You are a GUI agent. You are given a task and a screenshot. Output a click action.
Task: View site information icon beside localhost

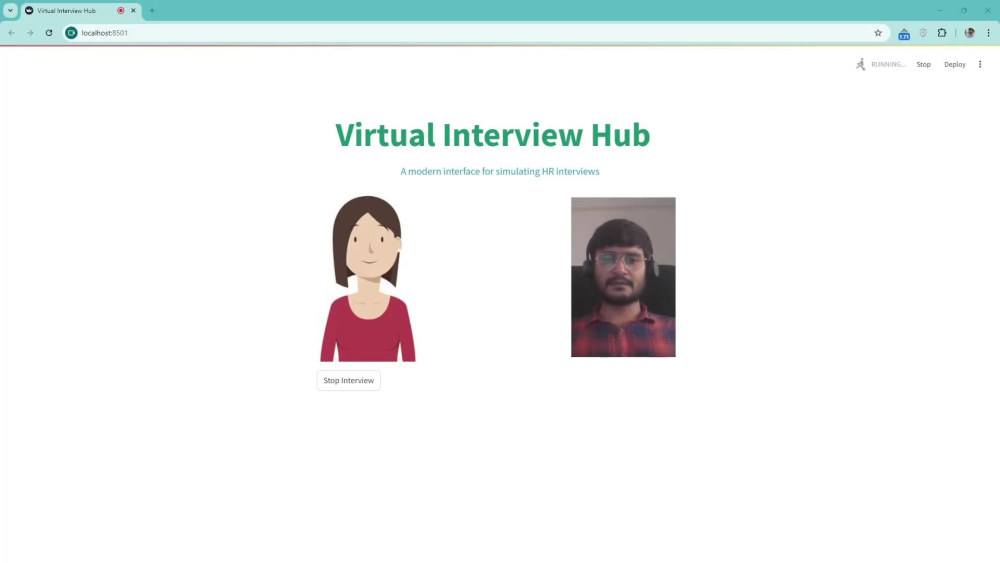[x=71, y=33]
